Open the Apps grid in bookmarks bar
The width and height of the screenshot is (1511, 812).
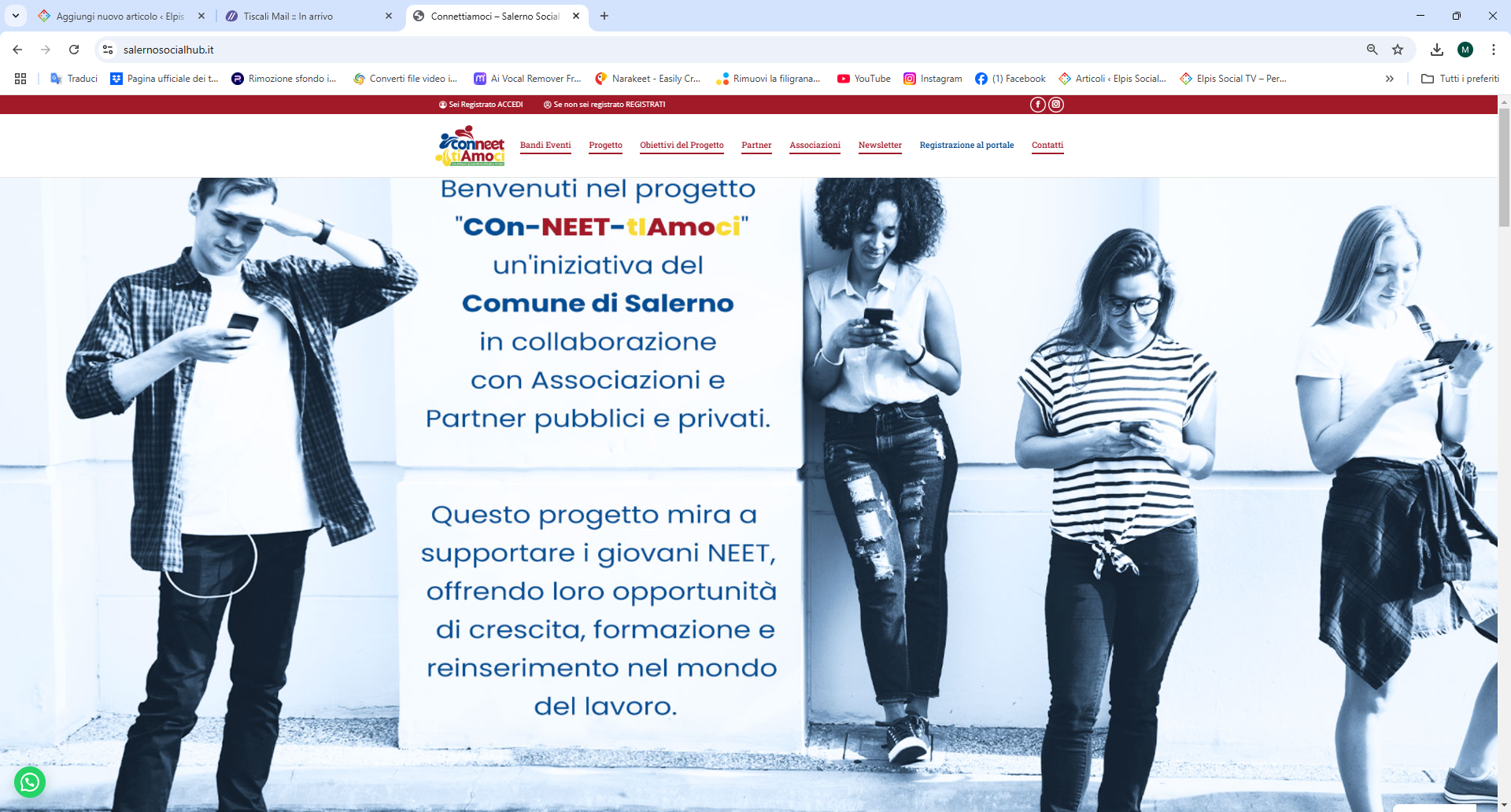click(x=20, y=79)
